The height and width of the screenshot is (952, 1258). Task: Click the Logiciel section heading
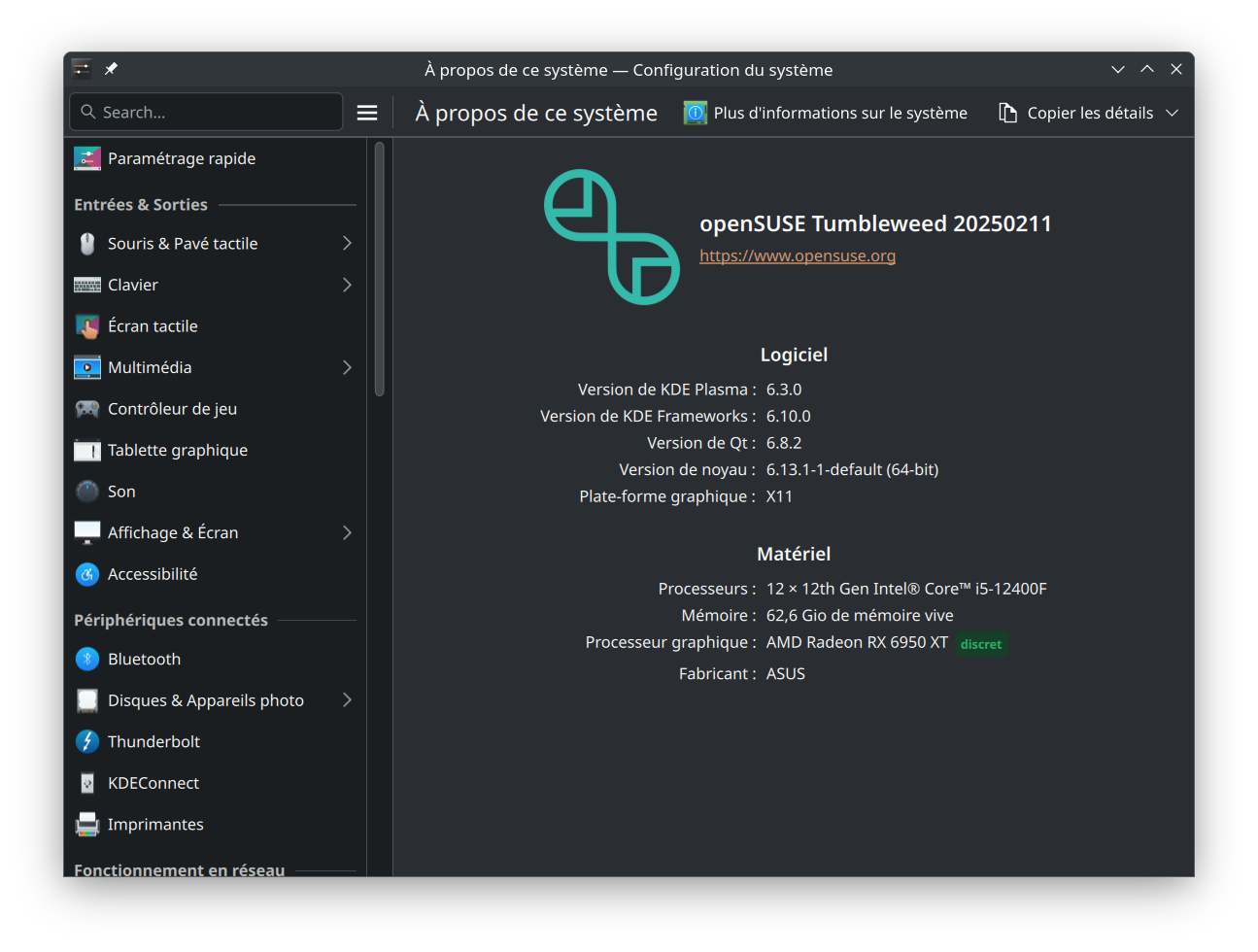click(794, 355)
